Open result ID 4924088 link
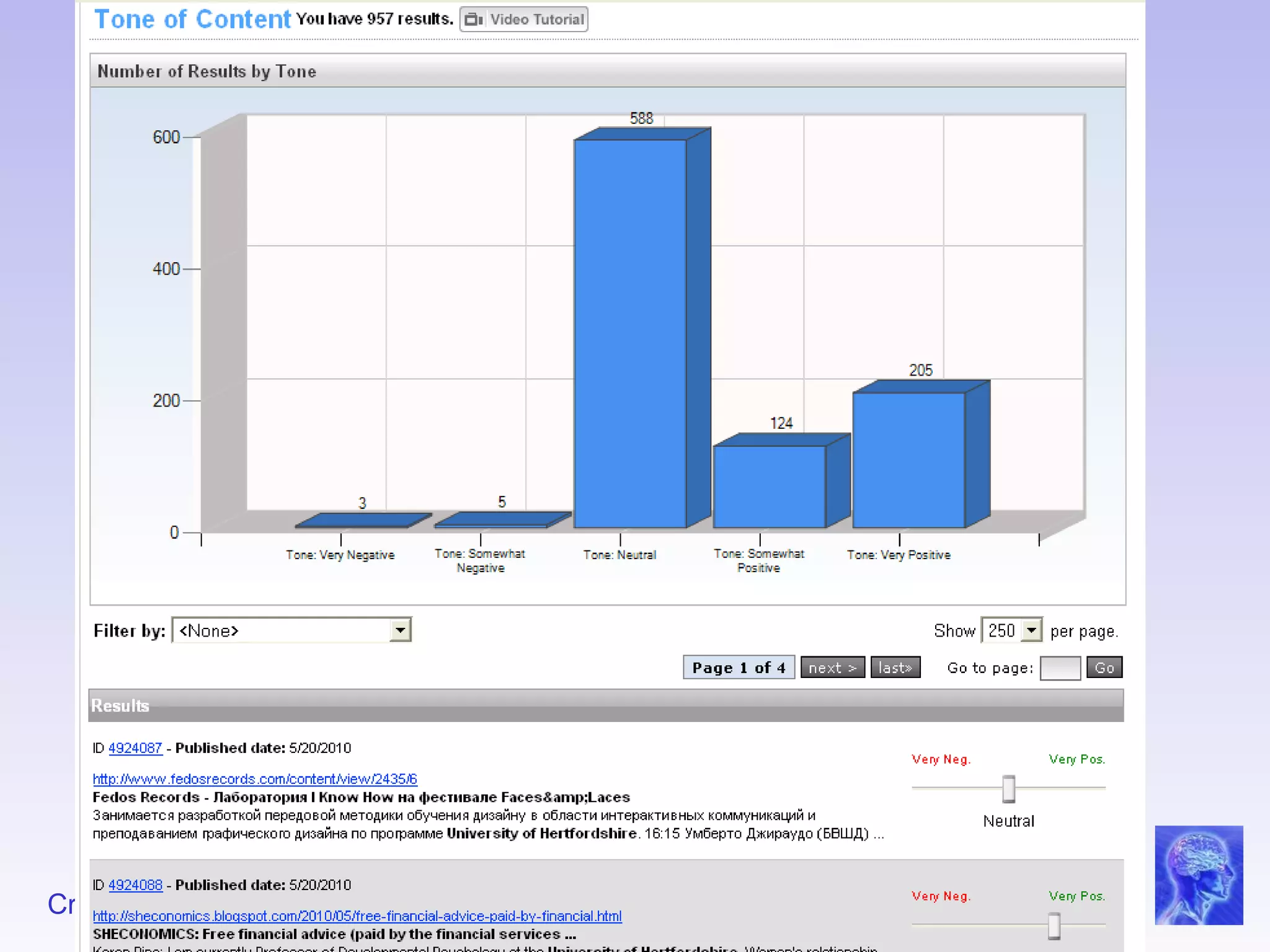Screen dimensions: 1270x952 (x=135, y=885)
